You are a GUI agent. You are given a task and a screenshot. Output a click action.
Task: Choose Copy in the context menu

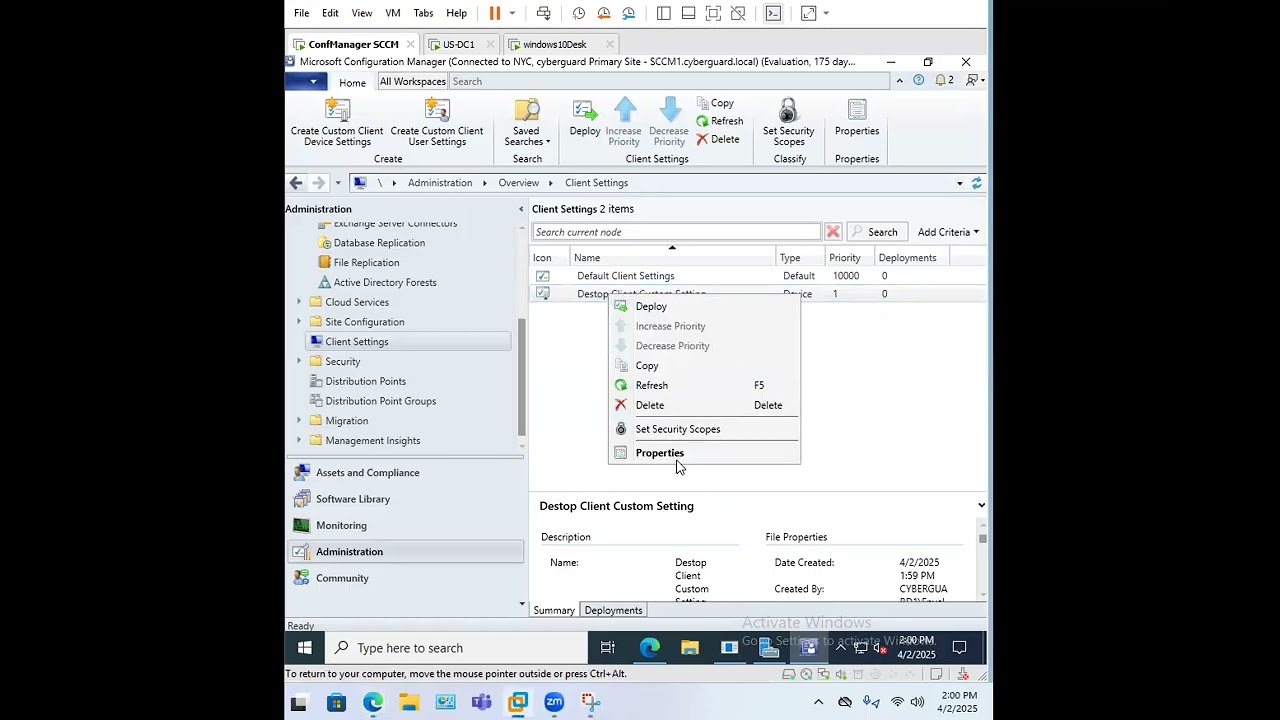click(x=704, y=366)
